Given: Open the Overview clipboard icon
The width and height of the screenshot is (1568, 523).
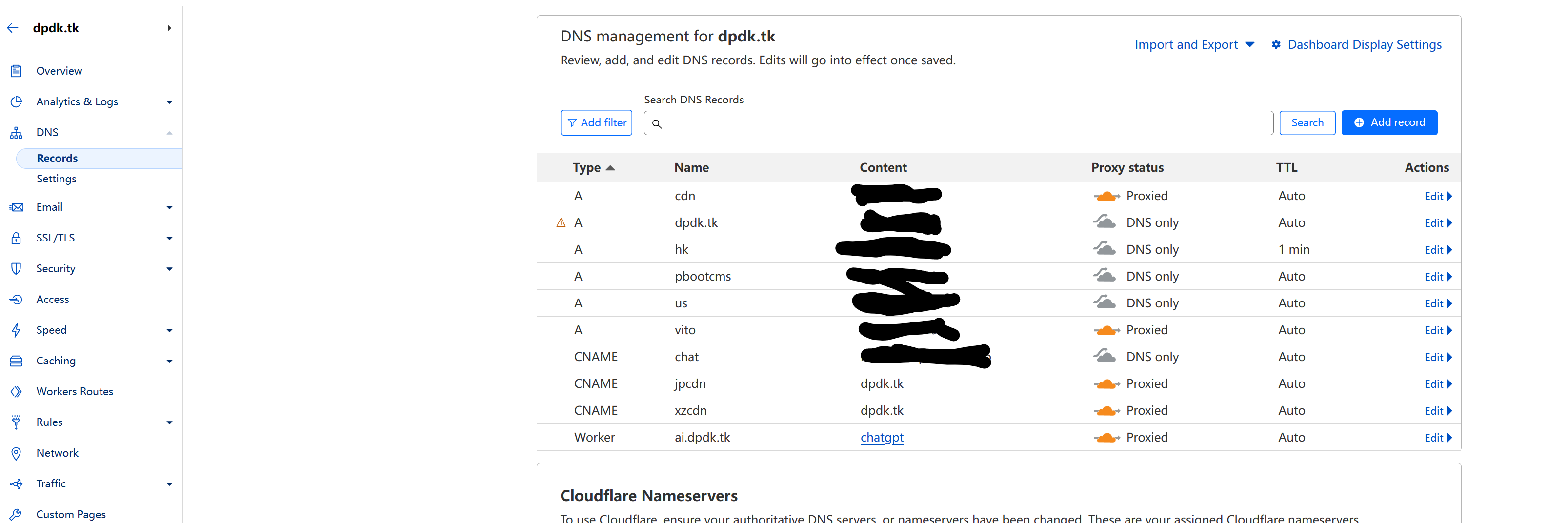Looking at the screenshot, I should (17, 71).
